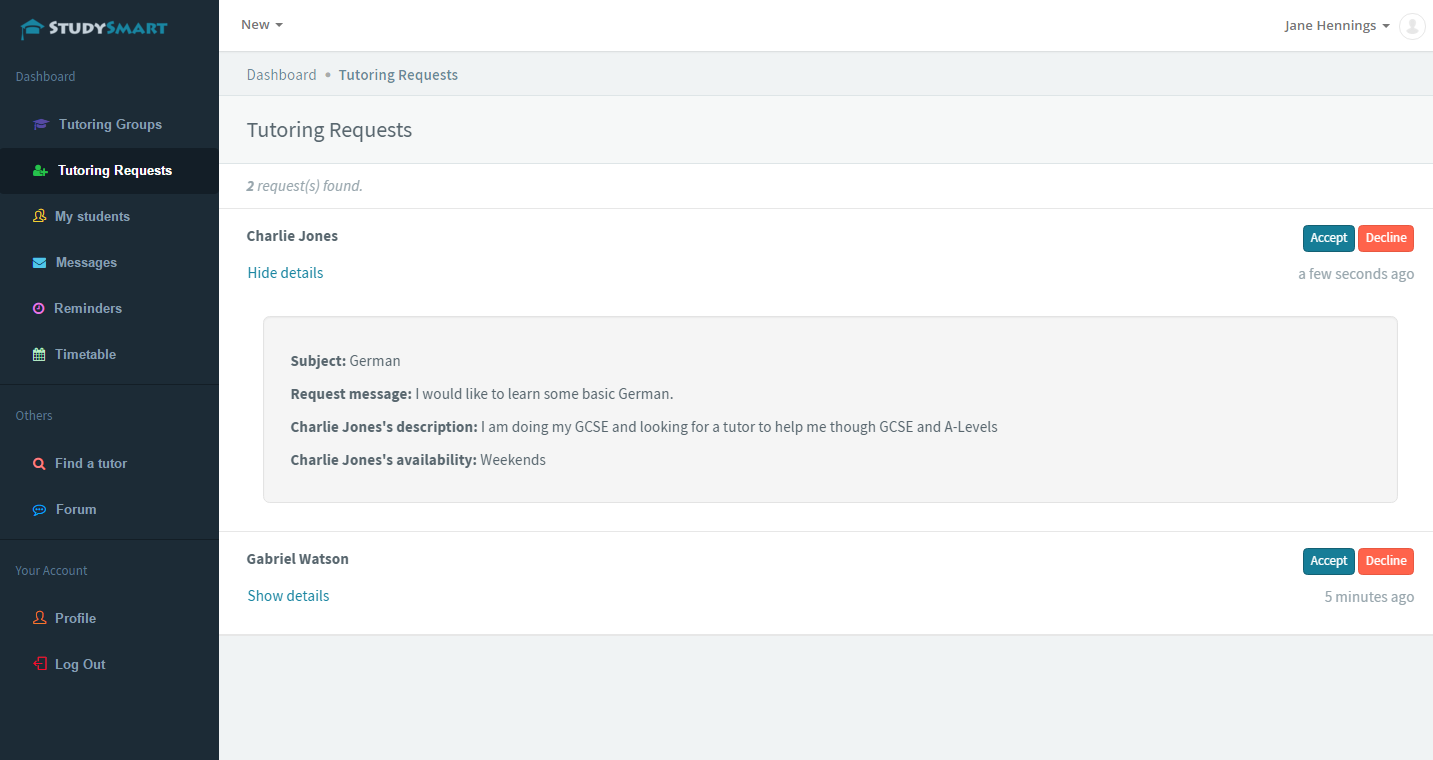Expand details for Gabriel Watson's request
Viewport: 1433px width, 760px height.
(288, 595)
